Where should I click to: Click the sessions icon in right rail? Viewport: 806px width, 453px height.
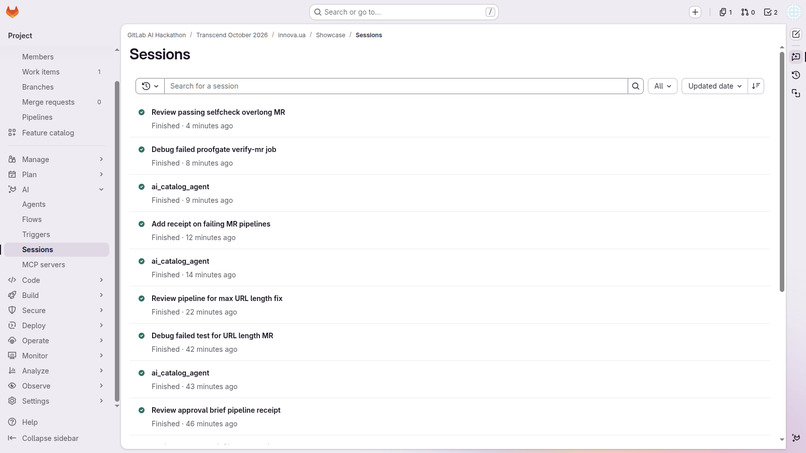(x=796, y=93)
